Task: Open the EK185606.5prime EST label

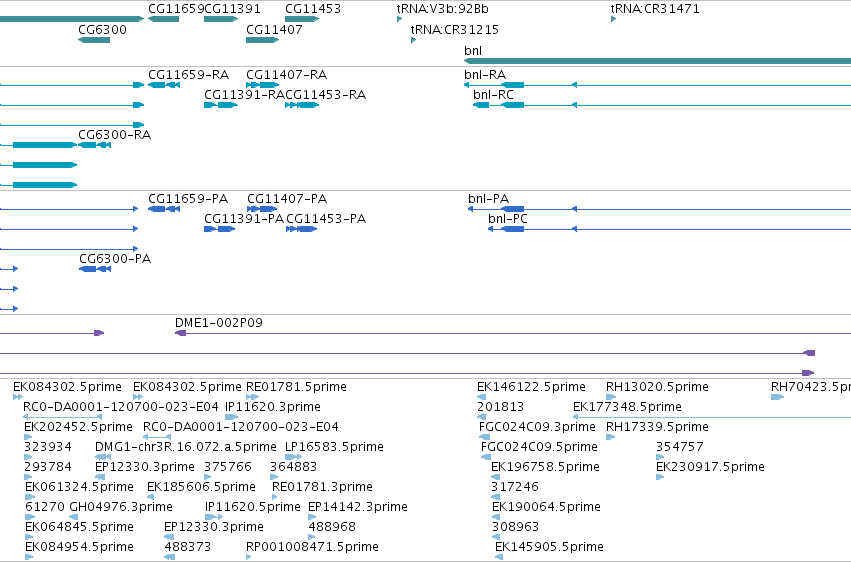Action: pyautogui.click(x=201, y=487)
